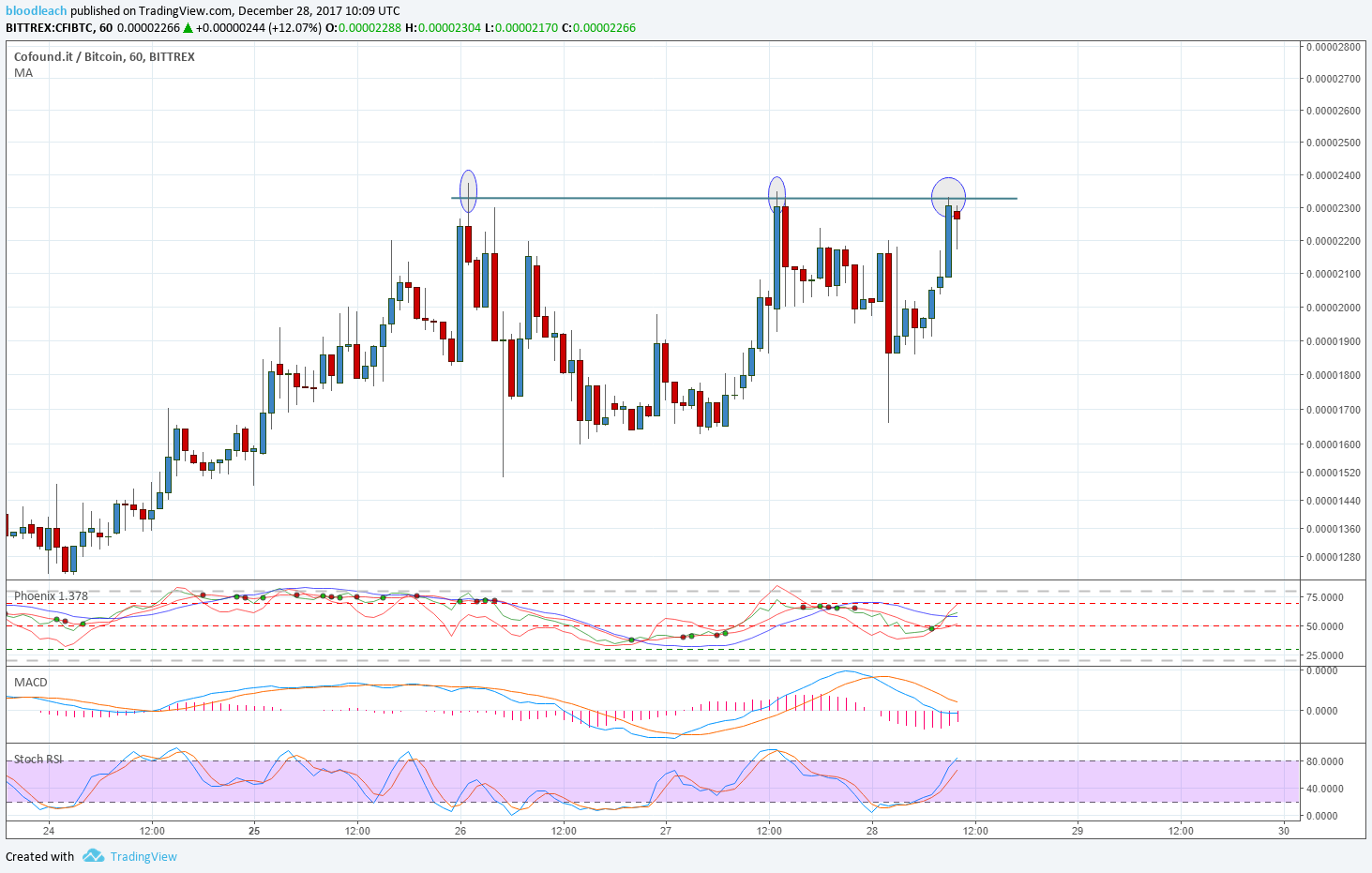Click the MACD indicator label
The image size is (1372, 873).
click(x=31, y=682)
